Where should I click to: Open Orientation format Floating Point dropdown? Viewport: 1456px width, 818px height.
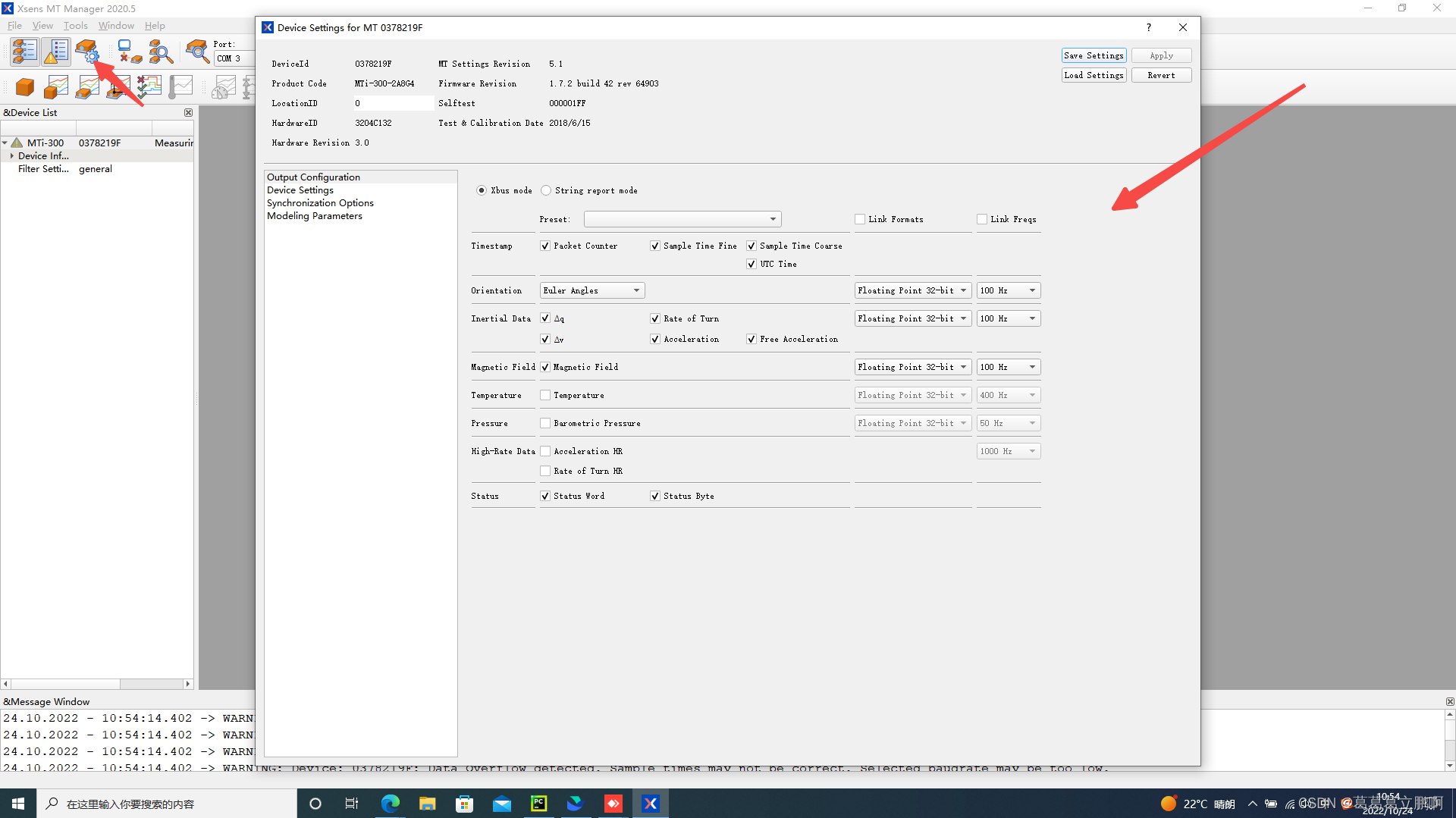913,290
